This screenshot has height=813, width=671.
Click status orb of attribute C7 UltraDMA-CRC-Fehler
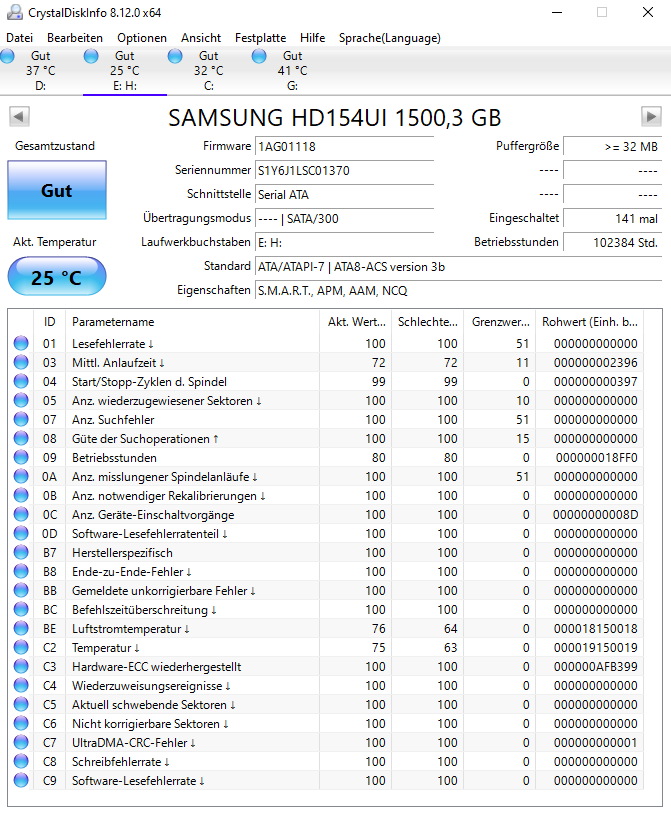pyautogui.click(x=21, y=742)
